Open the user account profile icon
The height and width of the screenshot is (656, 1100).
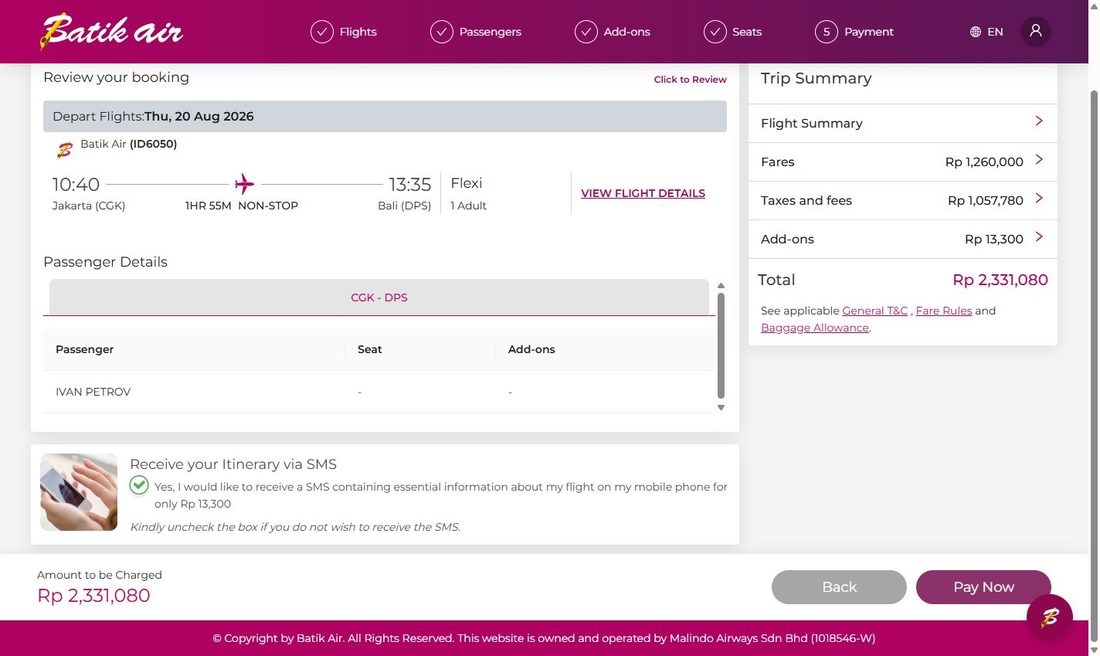pyautogui.click(x=1035, y=32)
